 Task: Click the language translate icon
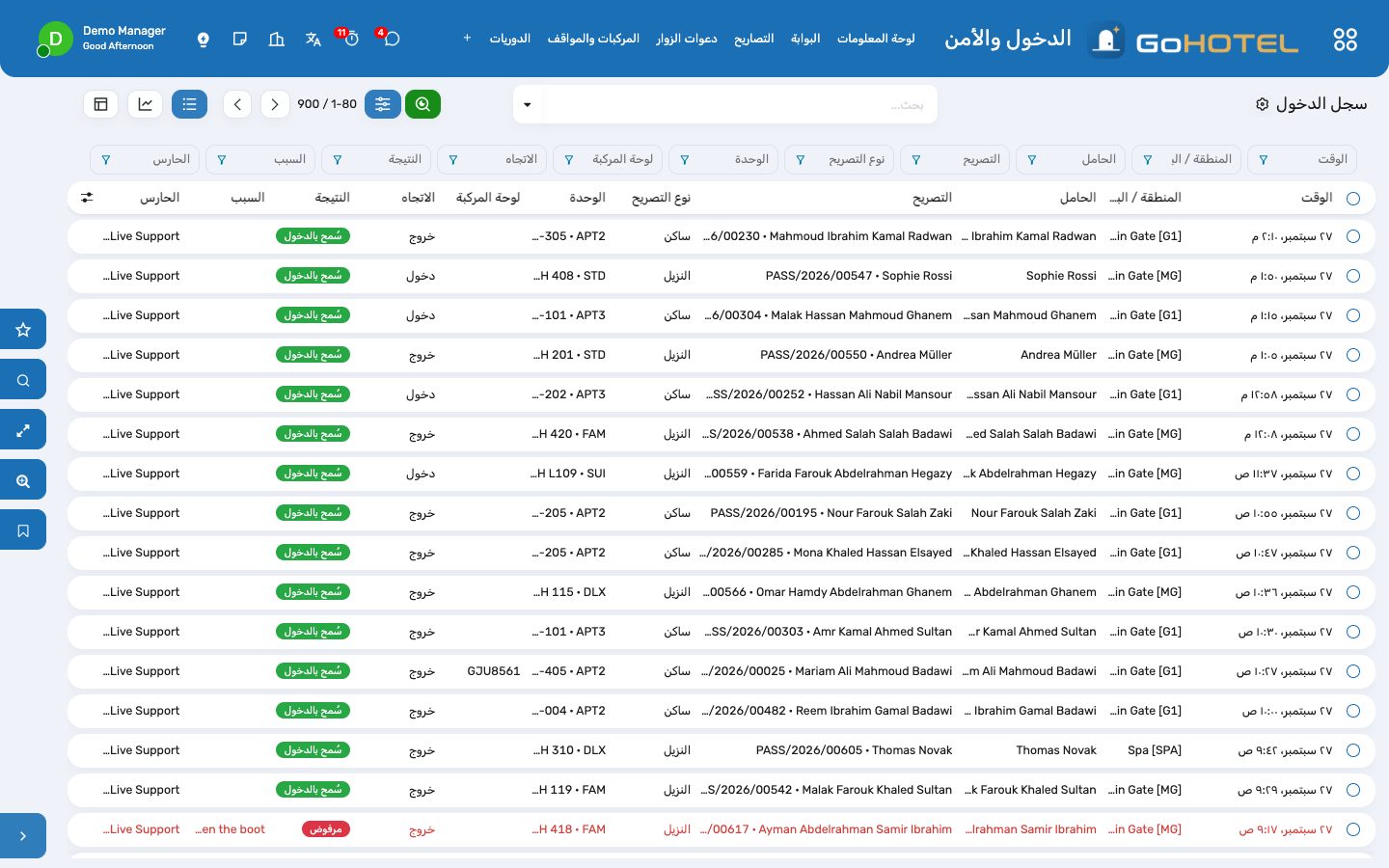click(x=313, y=39)
